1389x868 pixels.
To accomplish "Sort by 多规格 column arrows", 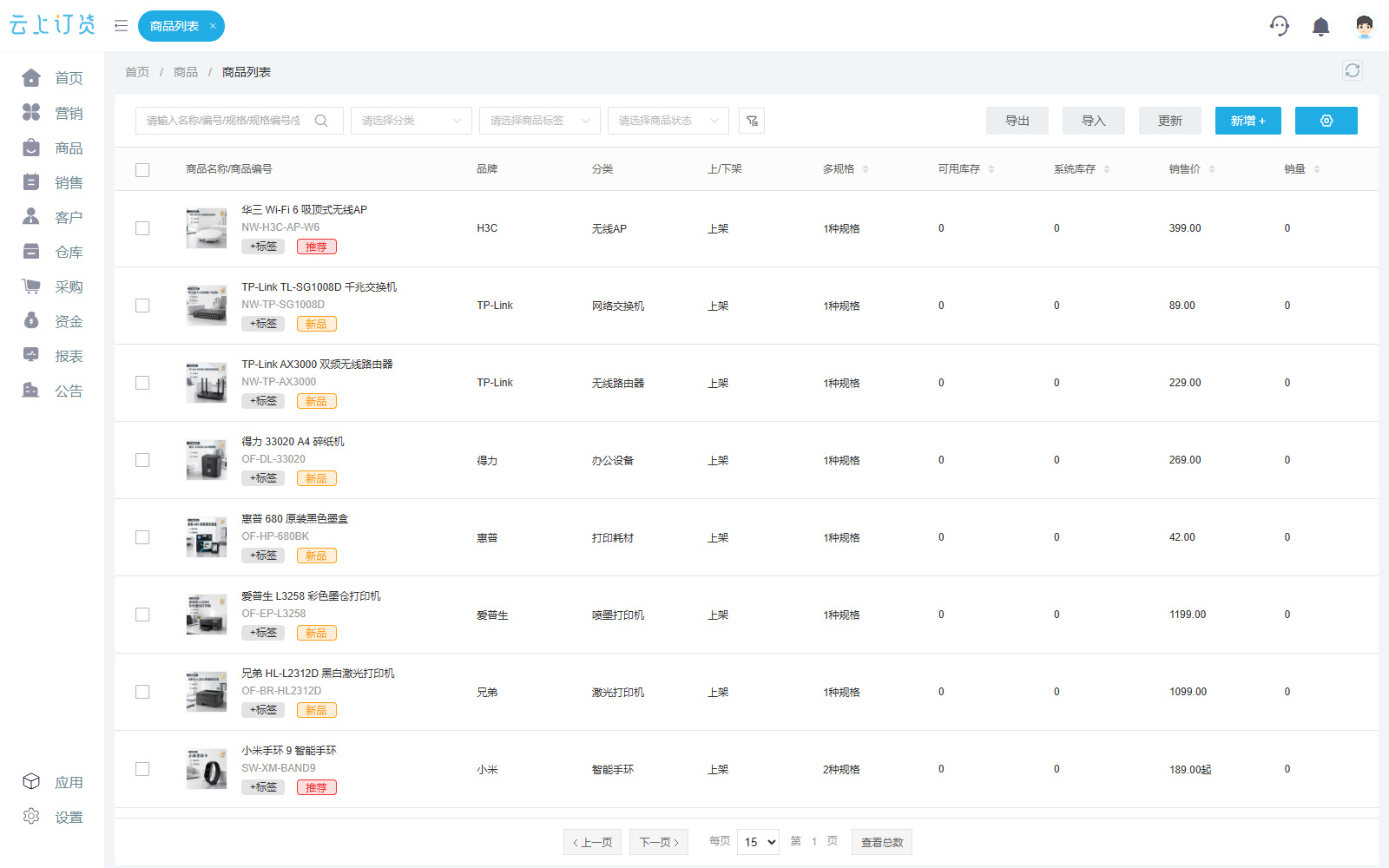I will point(866,169).
